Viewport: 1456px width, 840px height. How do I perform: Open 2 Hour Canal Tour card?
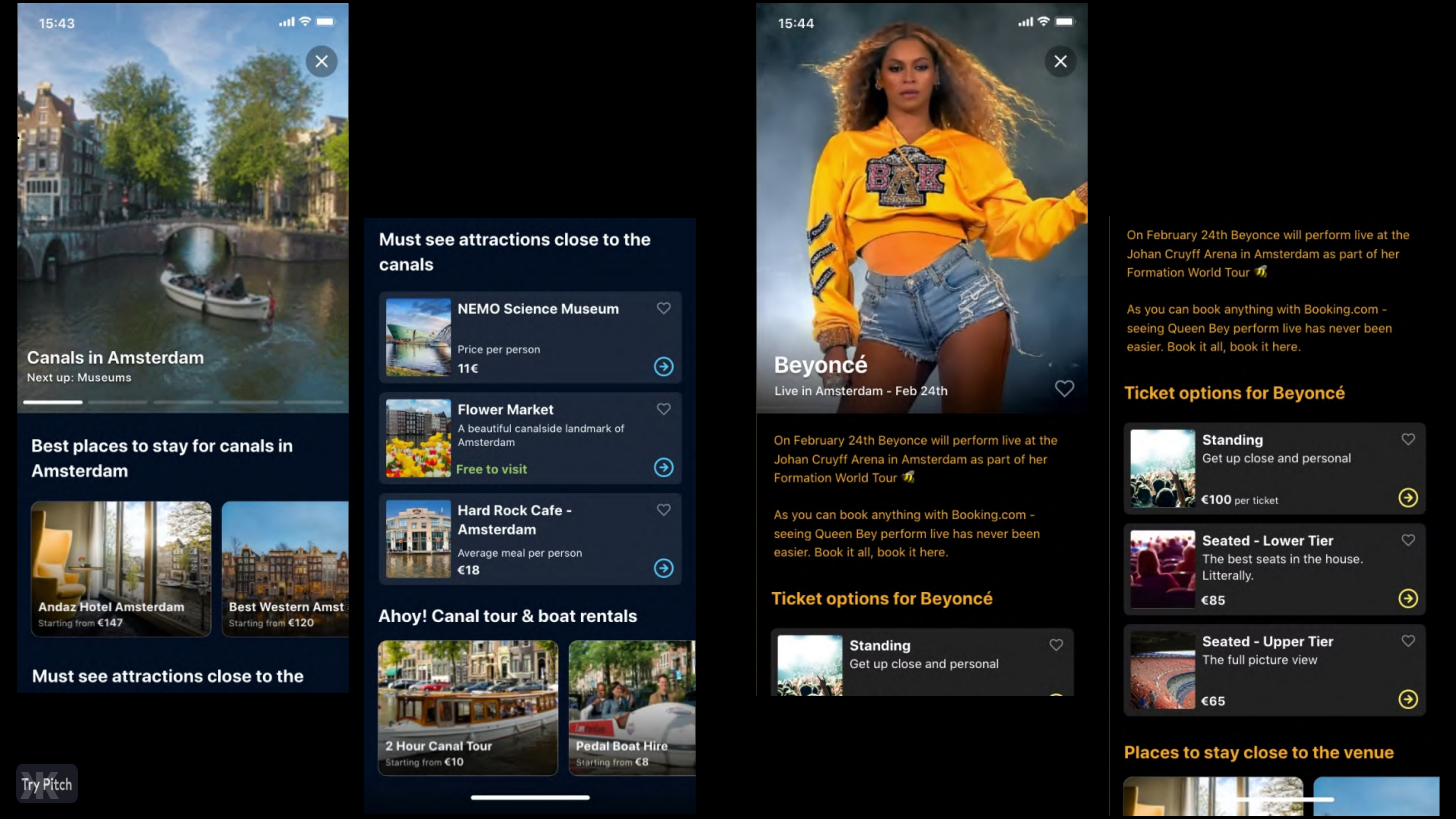point(468,708)
